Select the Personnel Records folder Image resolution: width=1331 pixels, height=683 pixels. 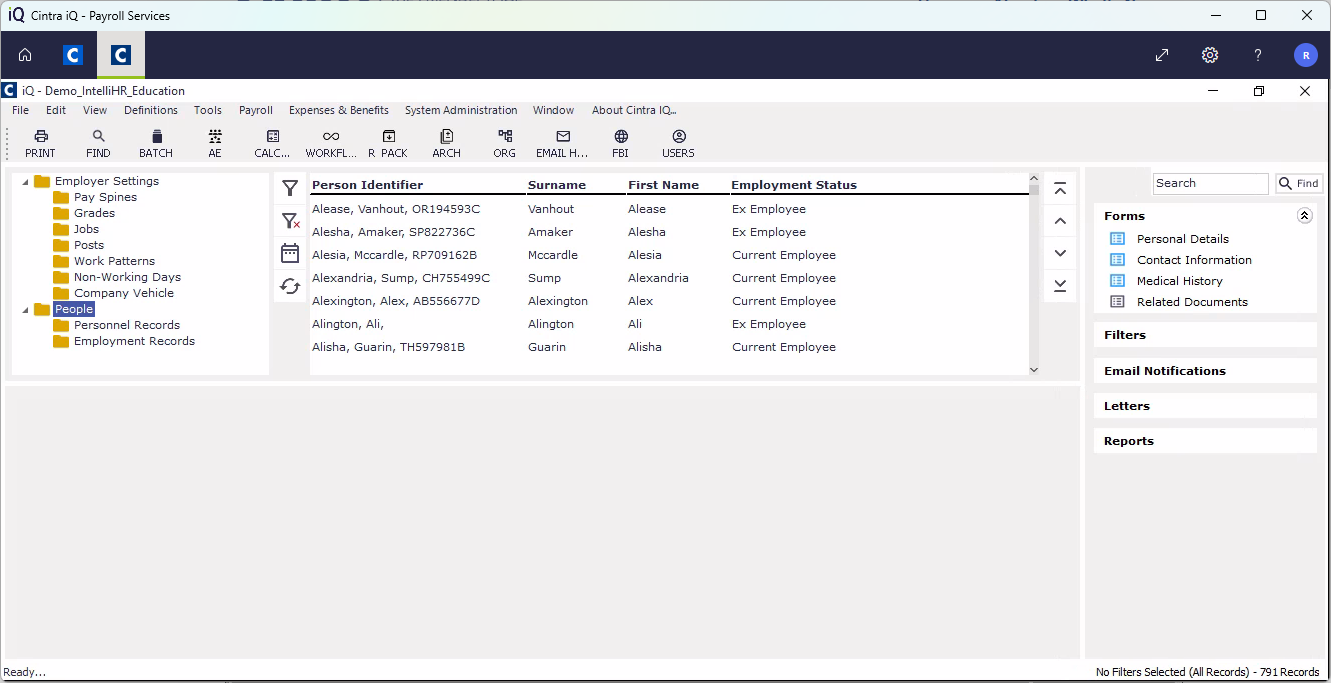pyautogui.click(x=126, y=325)
